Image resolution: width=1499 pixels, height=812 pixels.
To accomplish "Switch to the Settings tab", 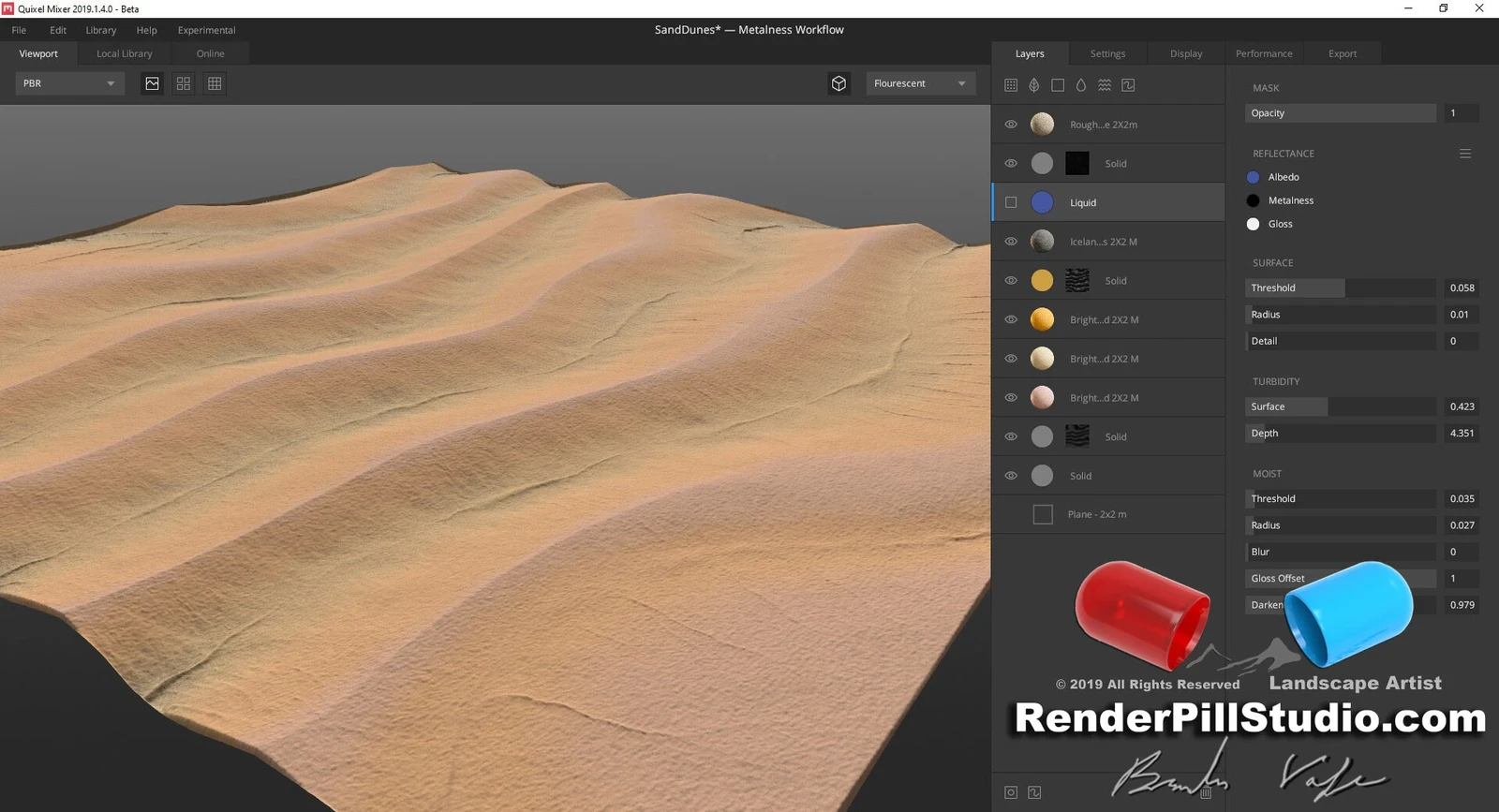I will [x=1107, y=53].
